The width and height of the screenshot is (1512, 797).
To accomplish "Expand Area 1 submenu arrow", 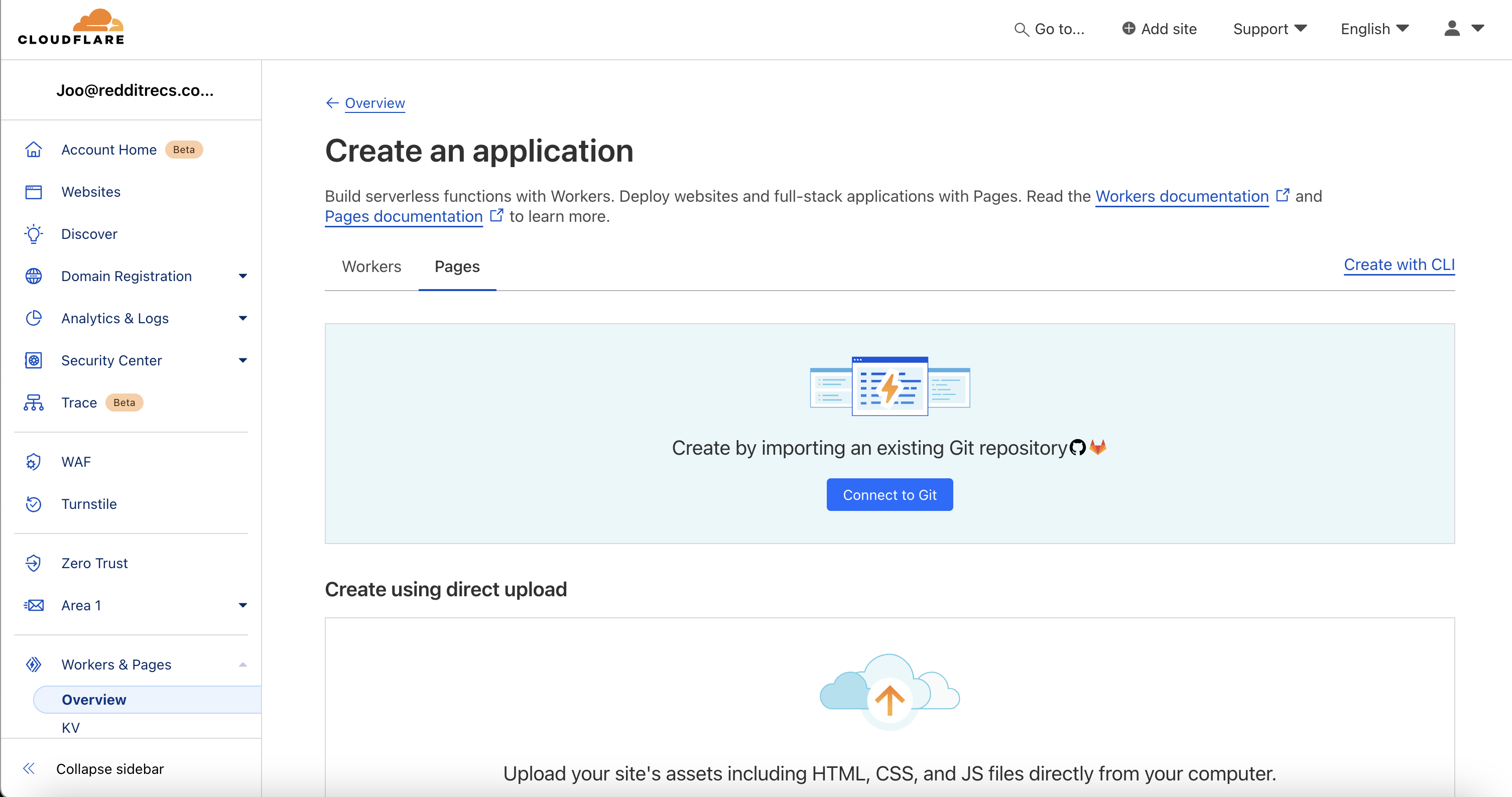I will [242, 605].
